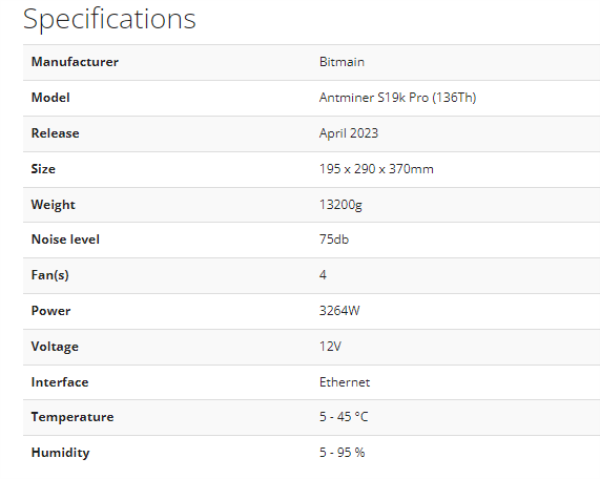This screenshot has width=600, height=479.
Task: Click the Specifications heading
Action: pyautogui.click(x=109, y=19)
